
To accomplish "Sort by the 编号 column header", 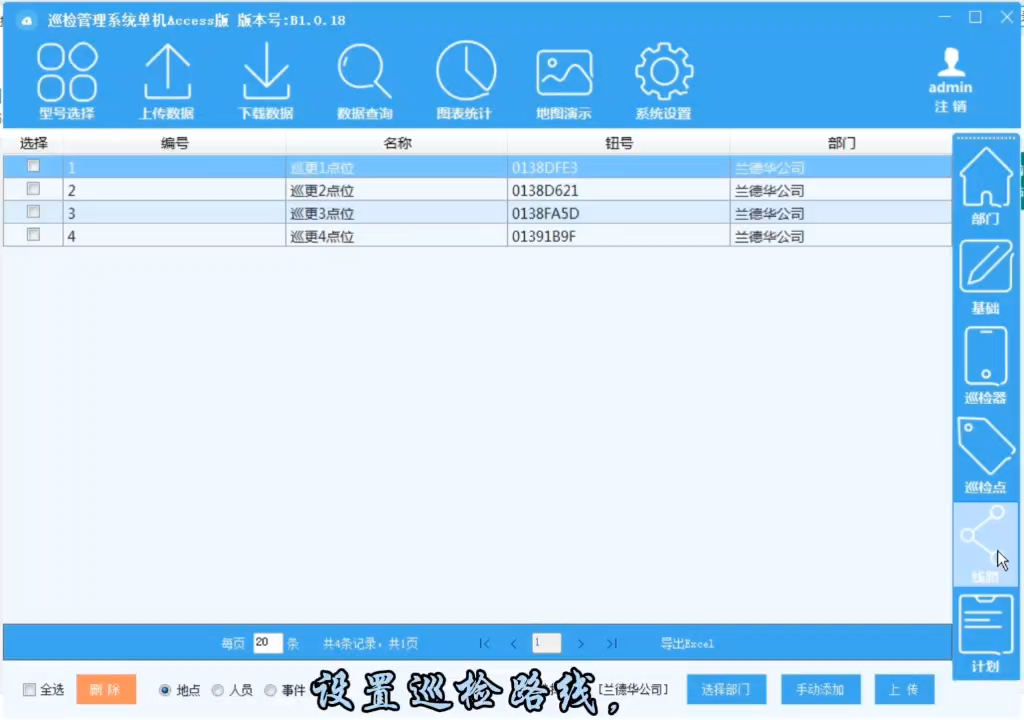I will (x=174, y=143).
